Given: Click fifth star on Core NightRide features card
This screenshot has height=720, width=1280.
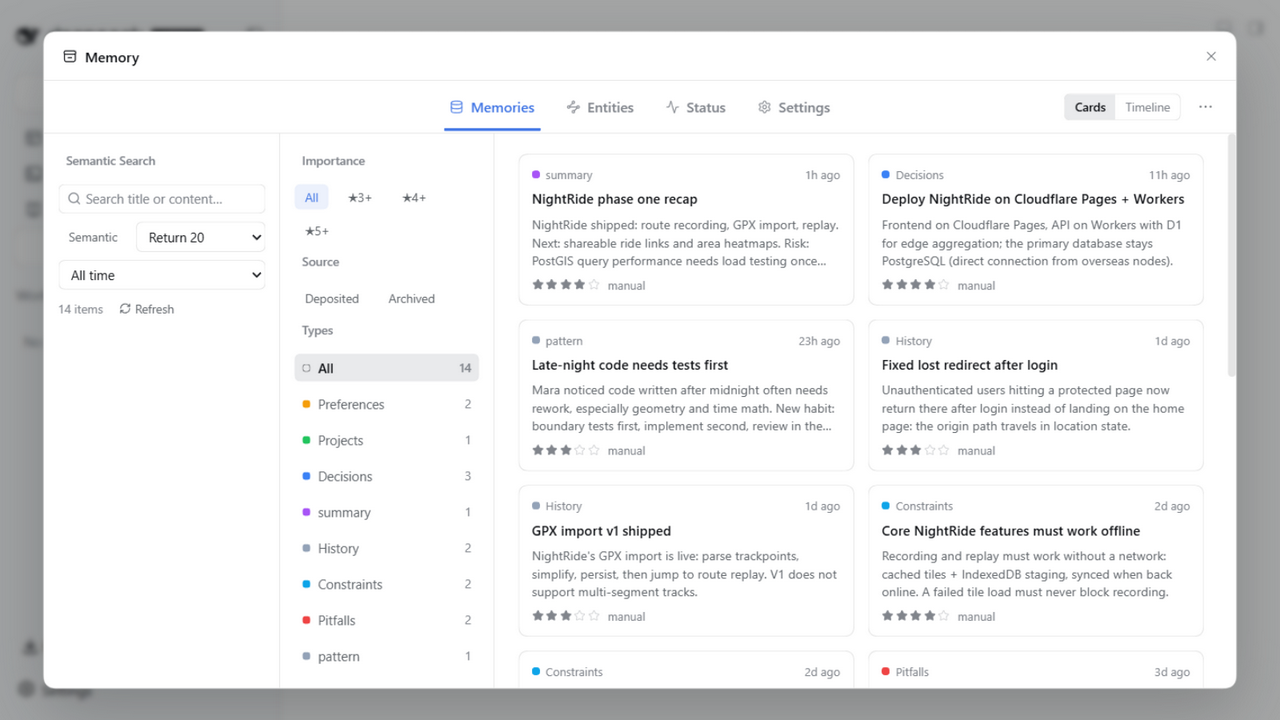Looking at the screenshot, I should [x=944, y=616].
